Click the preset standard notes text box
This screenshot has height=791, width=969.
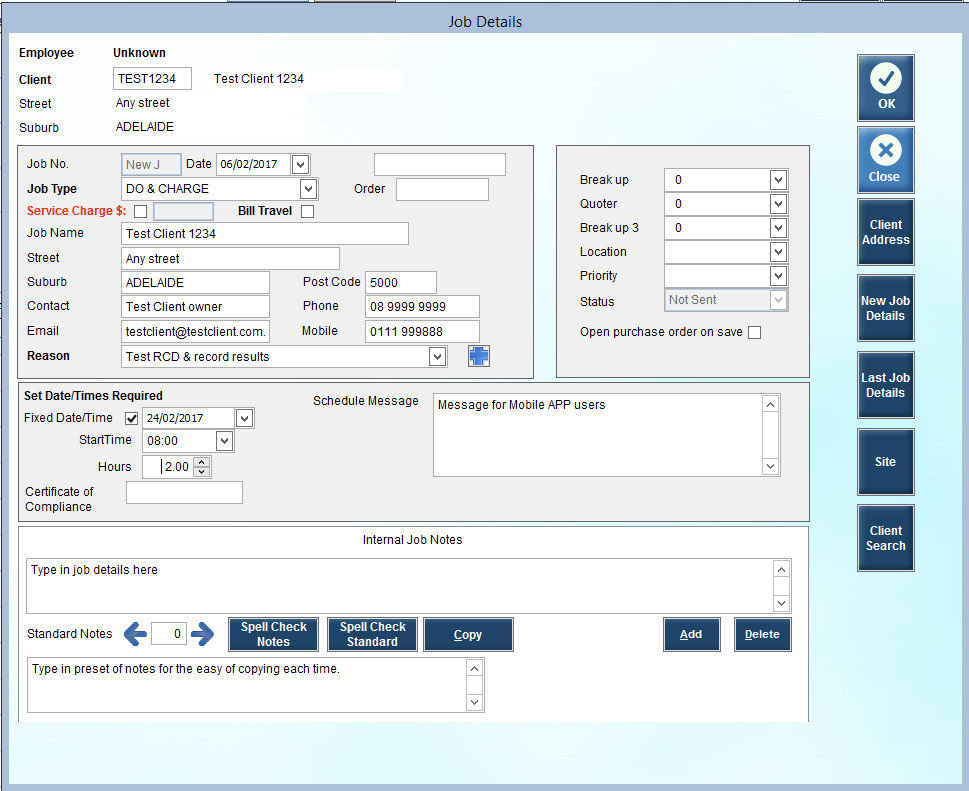[x=247, y=685]
